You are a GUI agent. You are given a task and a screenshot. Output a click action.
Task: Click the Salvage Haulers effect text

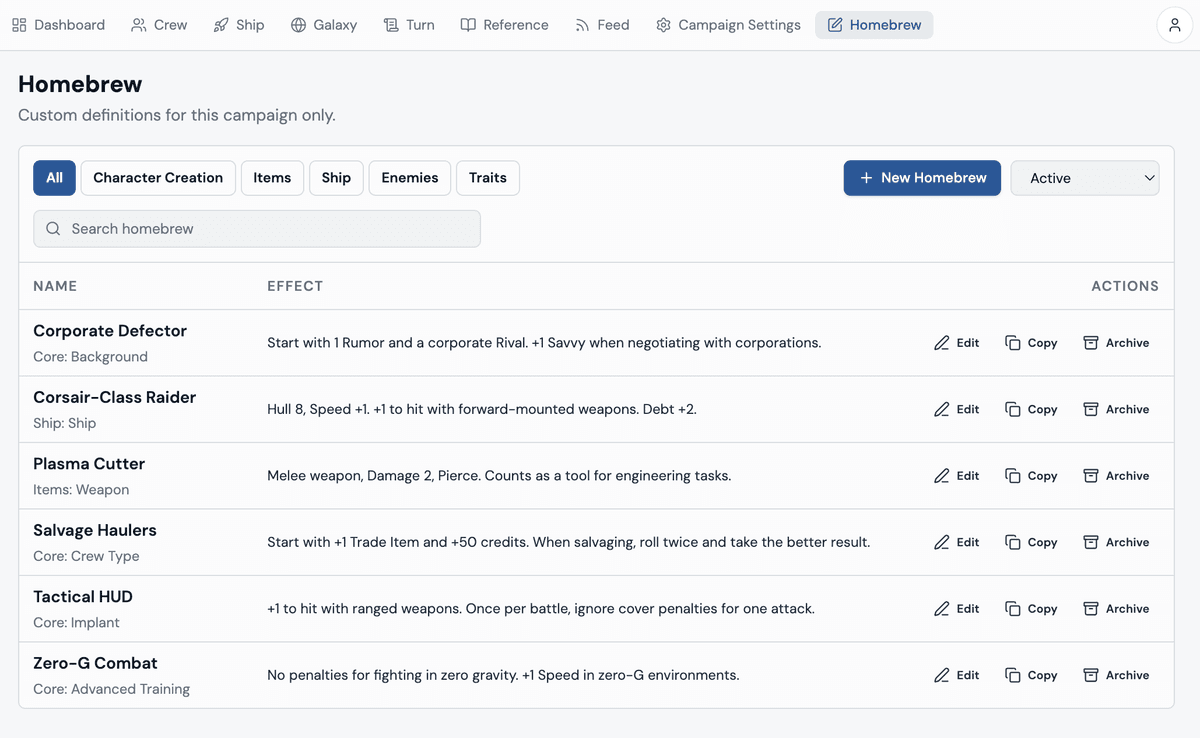click(569, 542)
